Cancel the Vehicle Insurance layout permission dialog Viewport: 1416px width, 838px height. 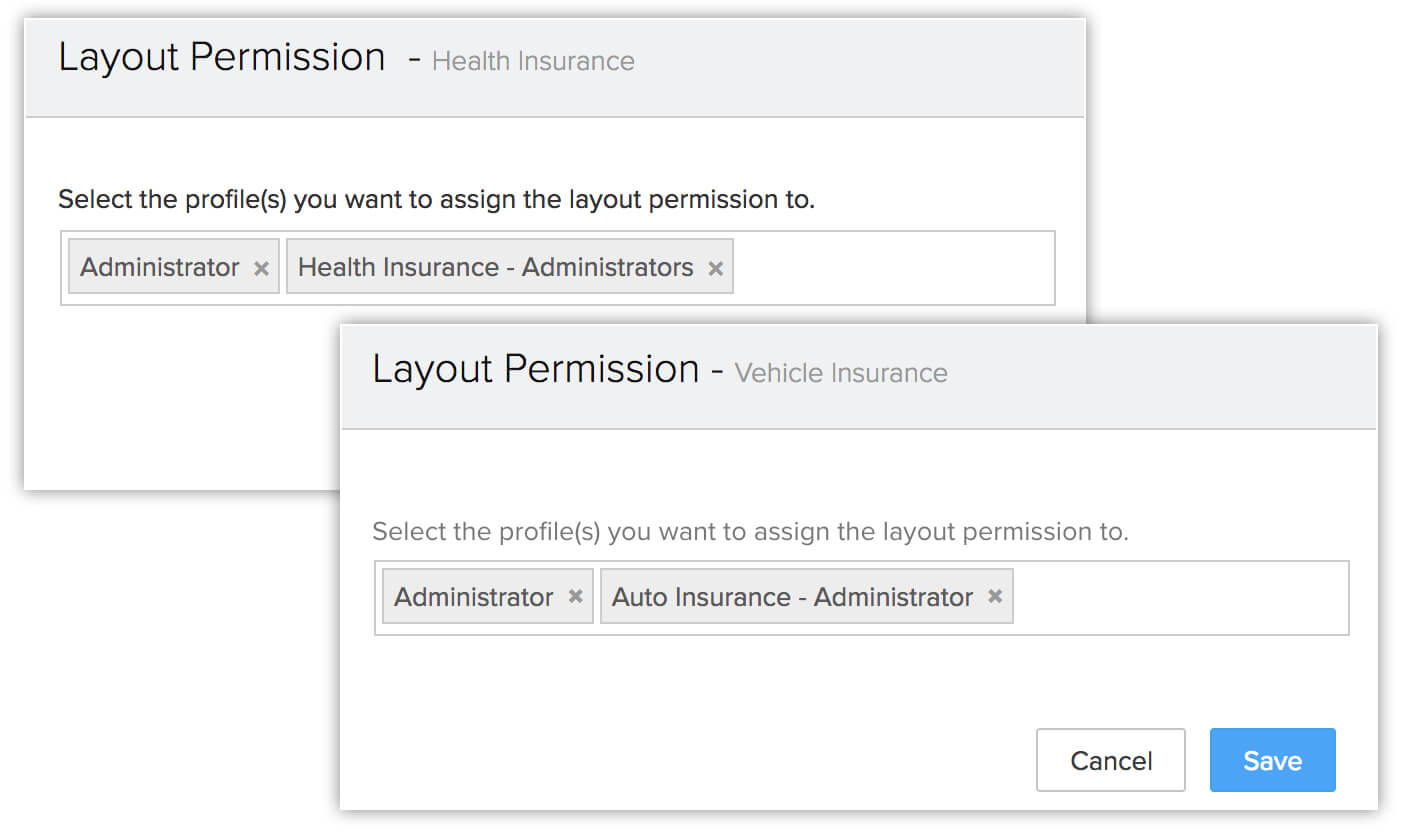[1111, 760]
